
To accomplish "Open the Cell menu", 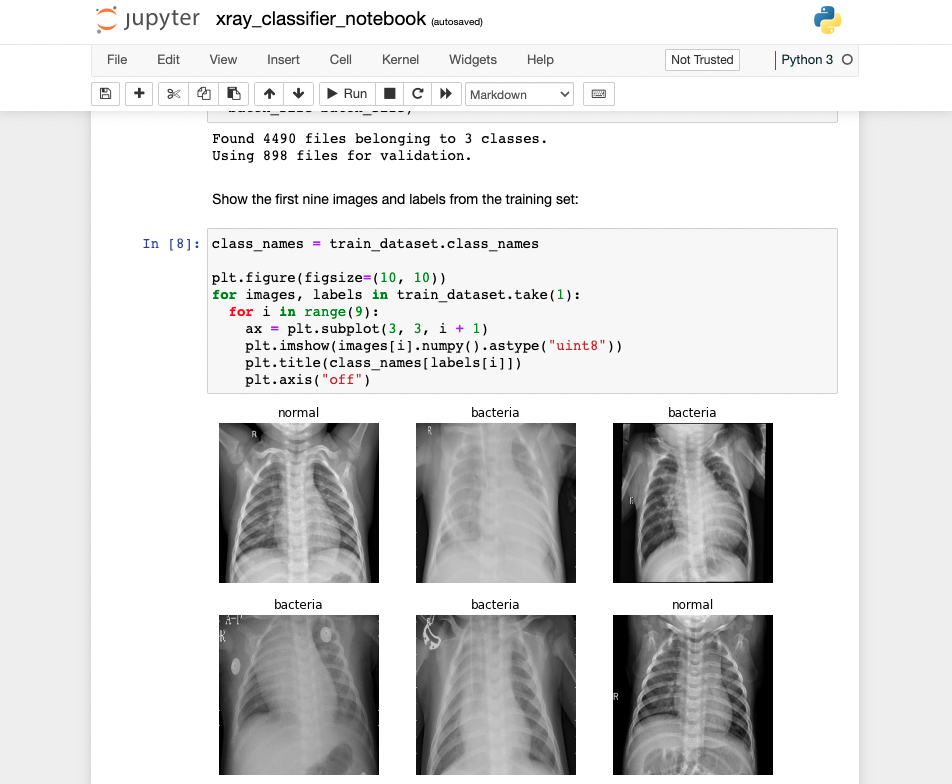I will click(x=341, y=60).
